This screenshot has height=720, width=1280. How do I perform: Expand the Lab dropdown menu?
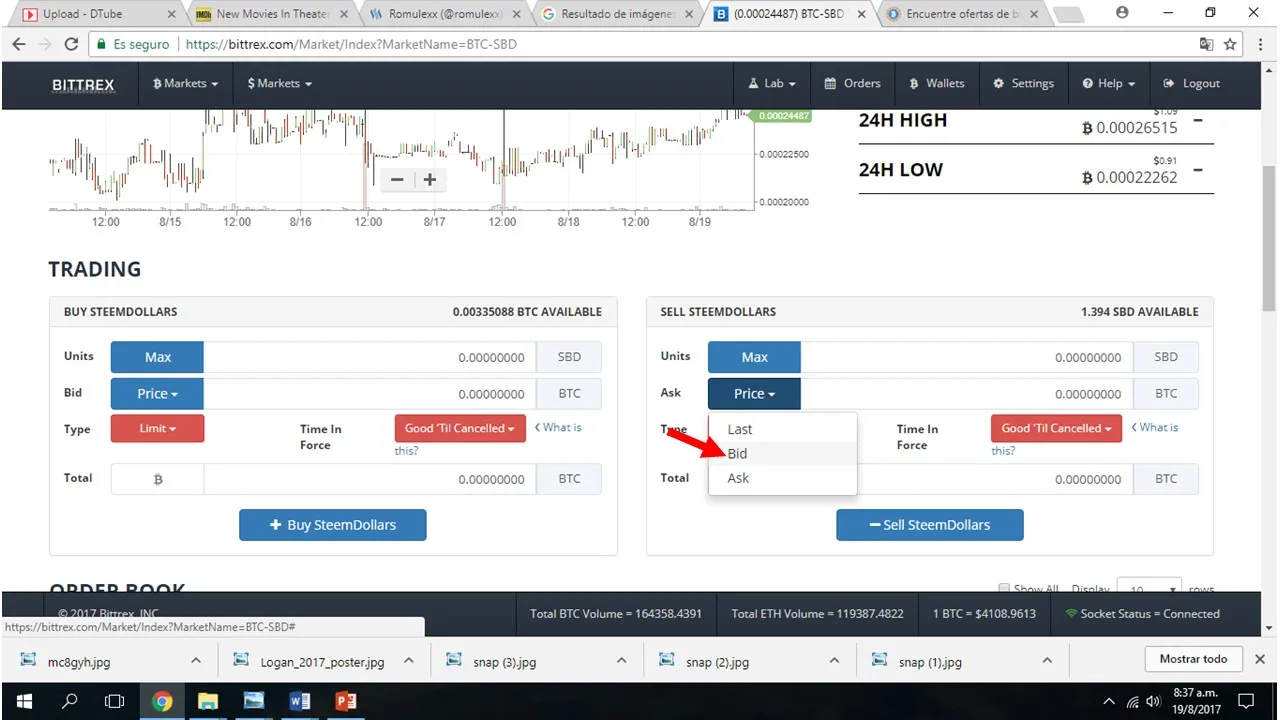click(x=772, y=84)
